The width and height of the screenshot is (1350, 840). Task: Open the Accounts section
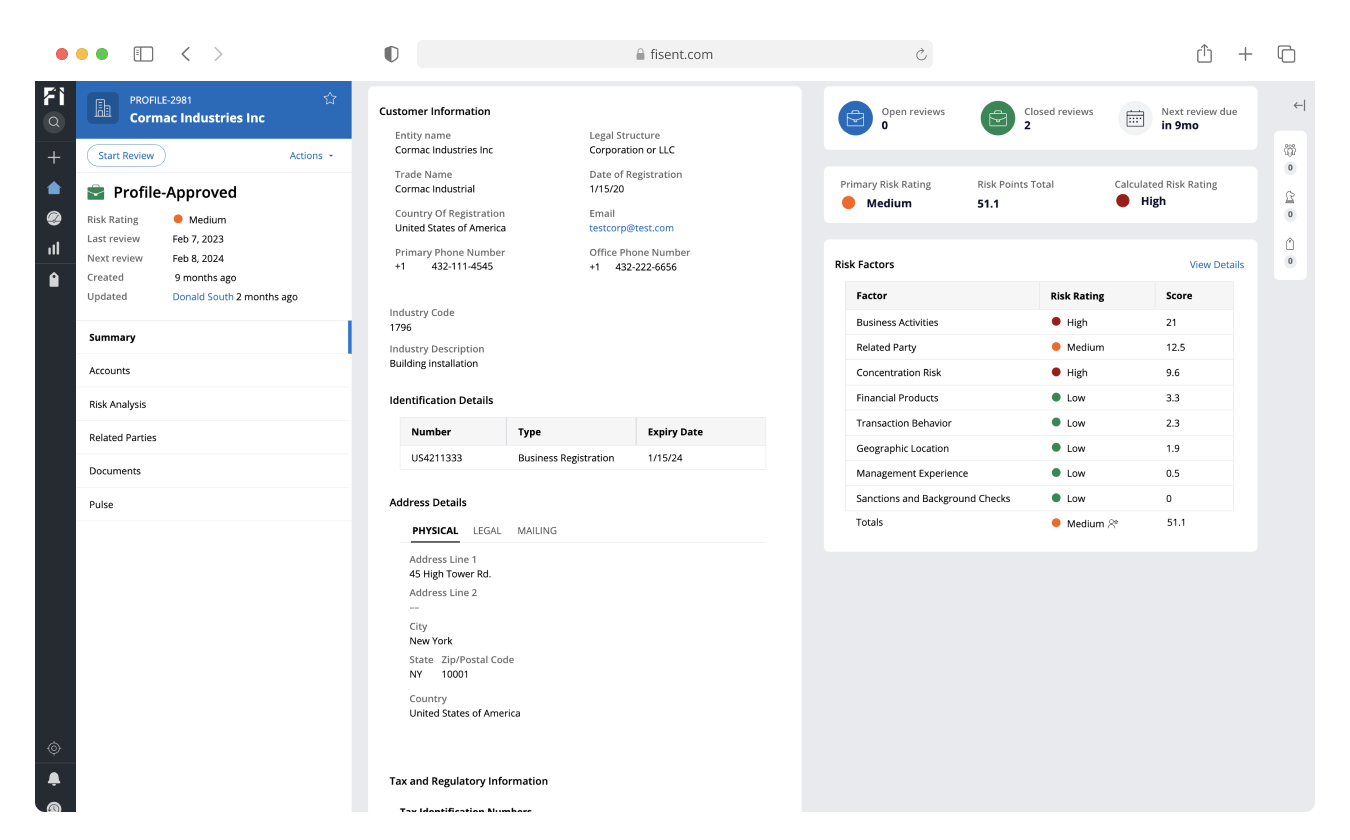pyautogui.click(x=214, y=371)
